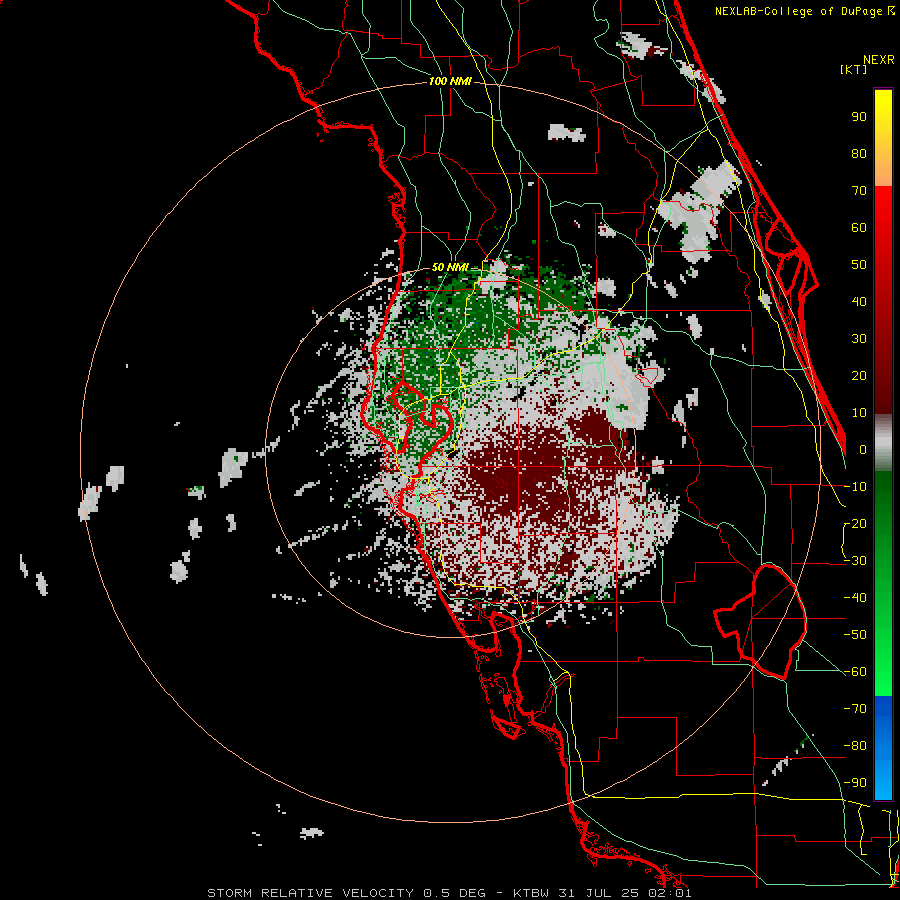Select the positive 60 scale value

859,228
